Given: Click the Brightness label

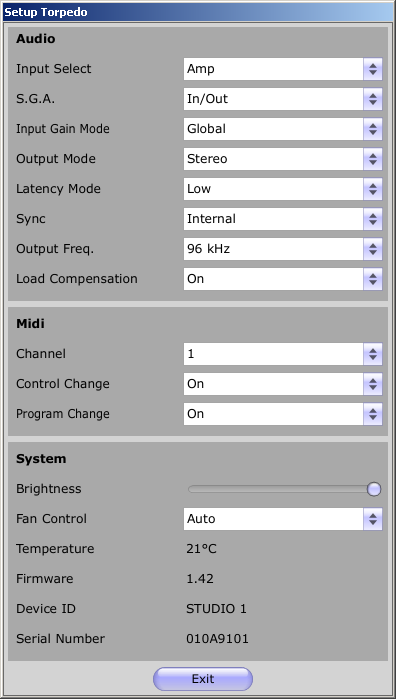Looking at the screenshot, I should point(49,489).
